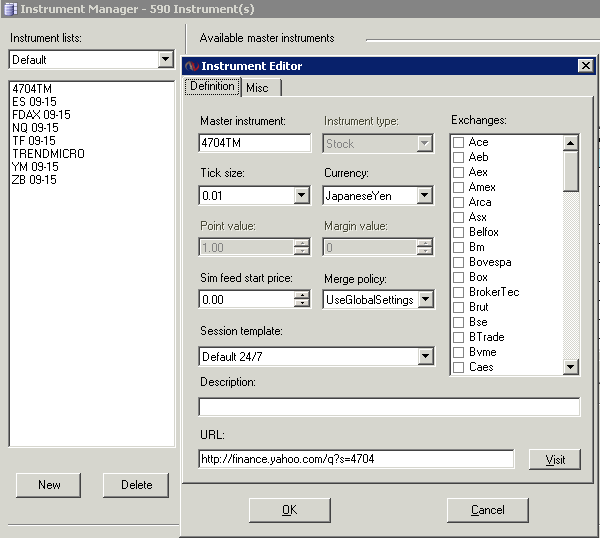Click the Master instrument field
This screenshot has width=600, height=538.
pyautogui.click(x=255, y=143)
